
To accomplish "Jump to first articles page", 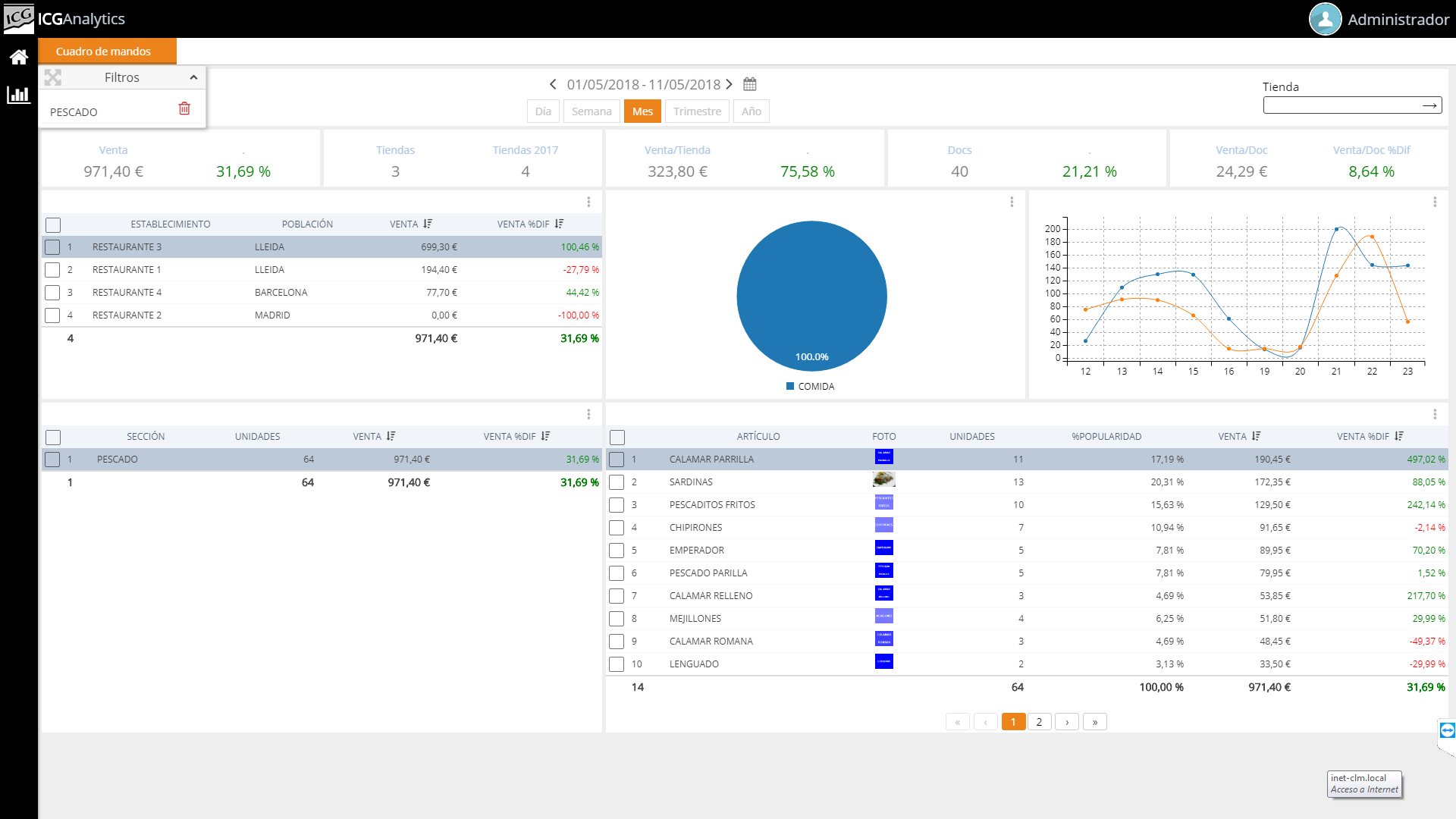I will (x=958, y=722).
